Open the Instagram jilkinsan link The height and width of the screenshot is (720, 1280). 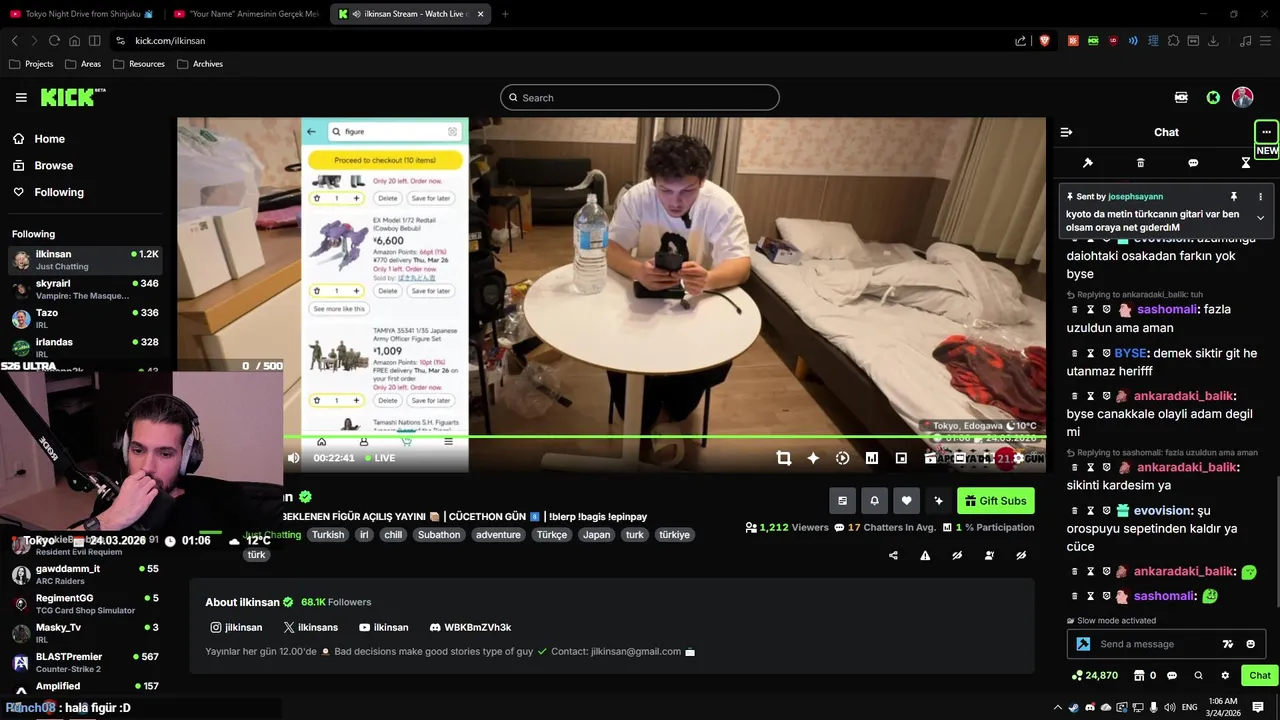[x=236, y=627]
